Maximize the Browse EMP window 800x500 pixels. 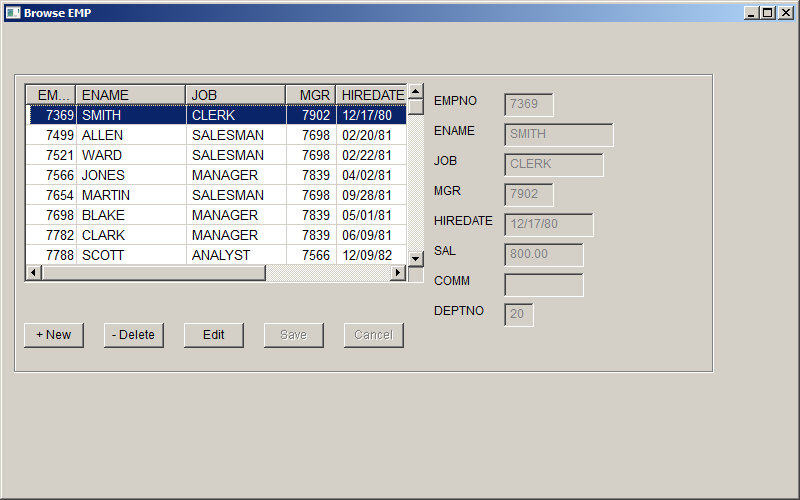(x=767, y=12)
